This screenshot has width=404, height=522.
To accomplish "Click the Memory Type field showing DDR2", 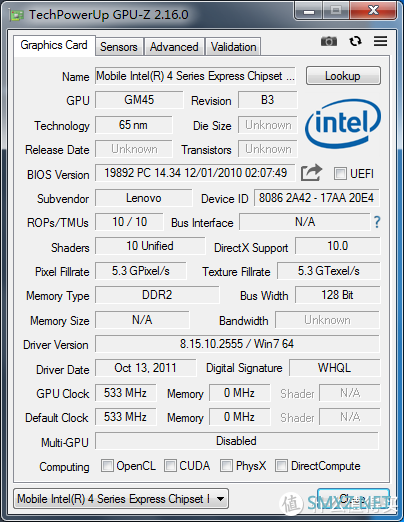I will 157,295.
